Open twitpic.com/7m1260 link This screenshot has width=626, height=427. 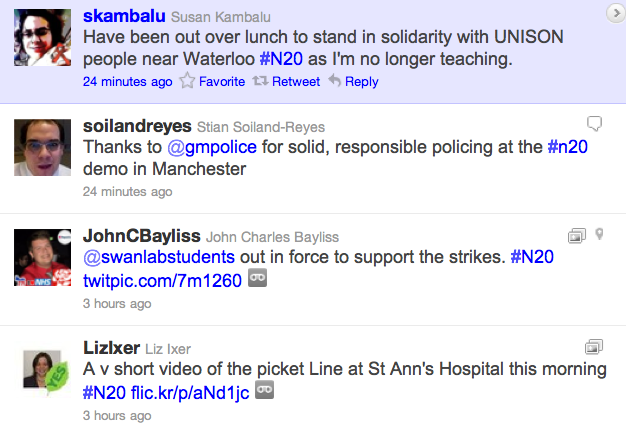(x=162, y=281)
